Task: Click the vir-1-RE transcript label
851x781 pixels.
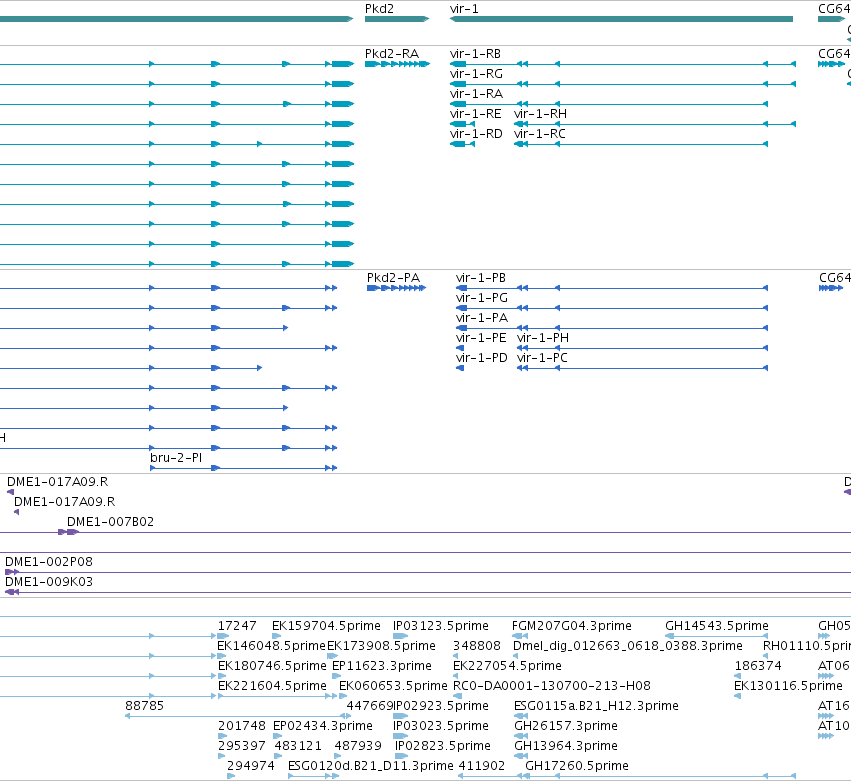Action: click(x=475, y=114)
